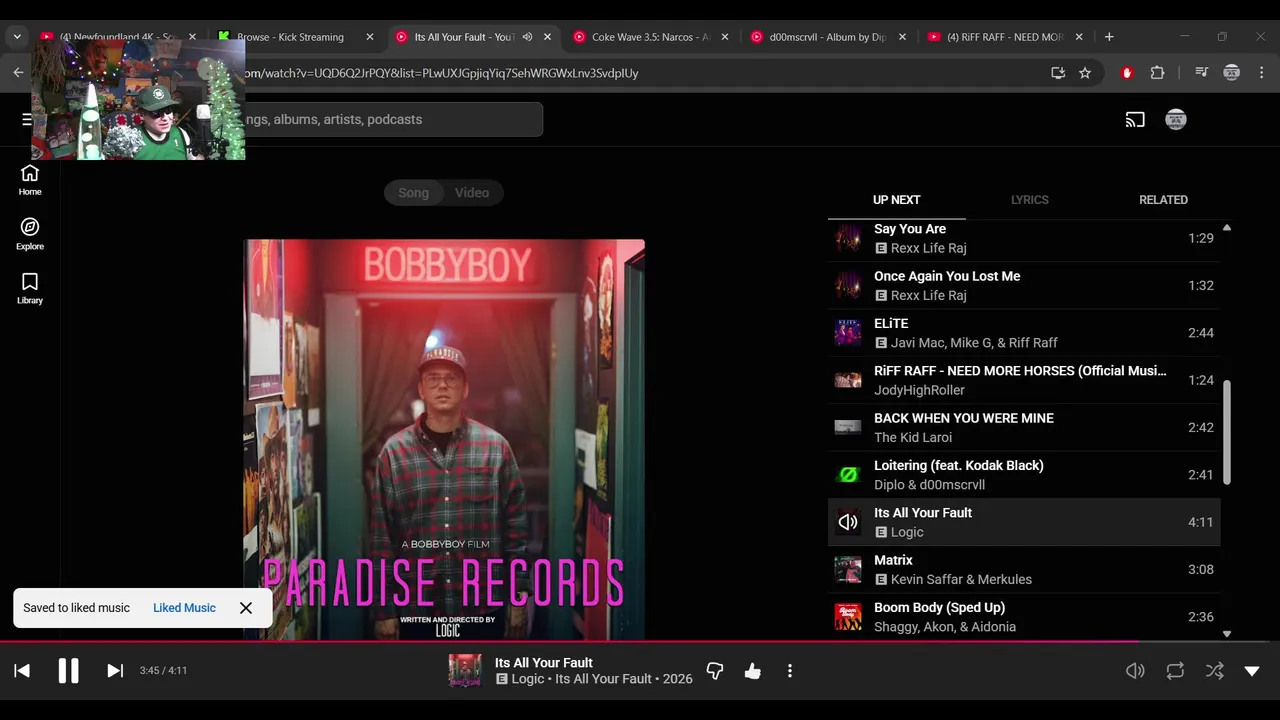Toggle shuffle mode
Viewport: 1280px width, 720px height.
tap(1214, 671)
